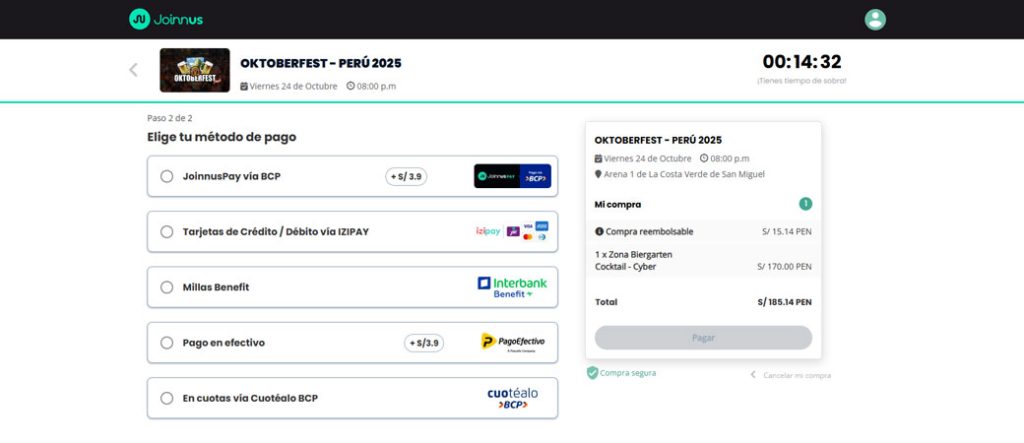Click the JoinnusPay + S/ 3.9 fee badge
This screenshot has height=443, width=1024.
coord(406,176)
